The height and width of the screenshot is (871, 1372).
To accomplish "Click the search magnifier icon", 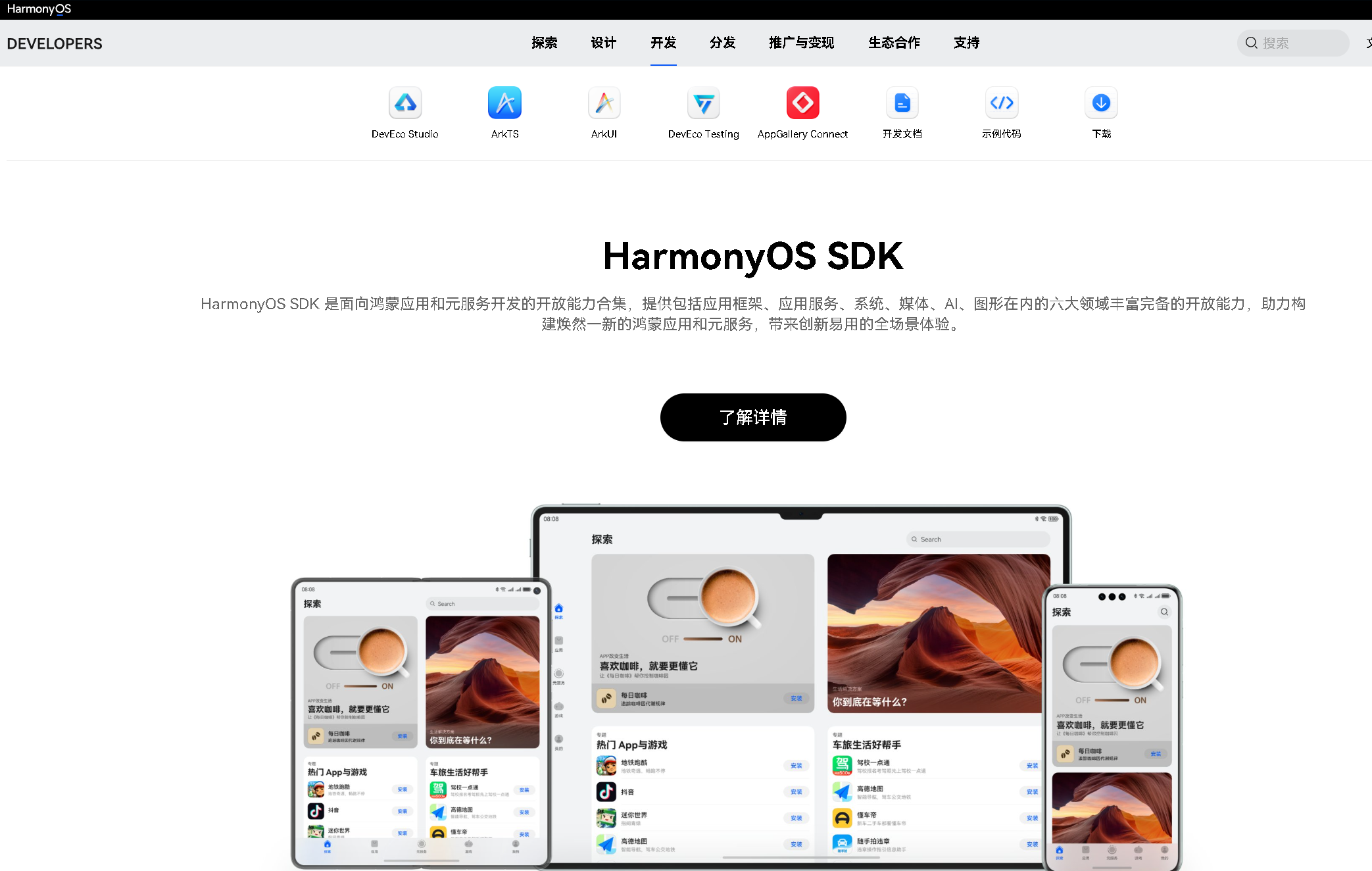I will point(1251,43).
